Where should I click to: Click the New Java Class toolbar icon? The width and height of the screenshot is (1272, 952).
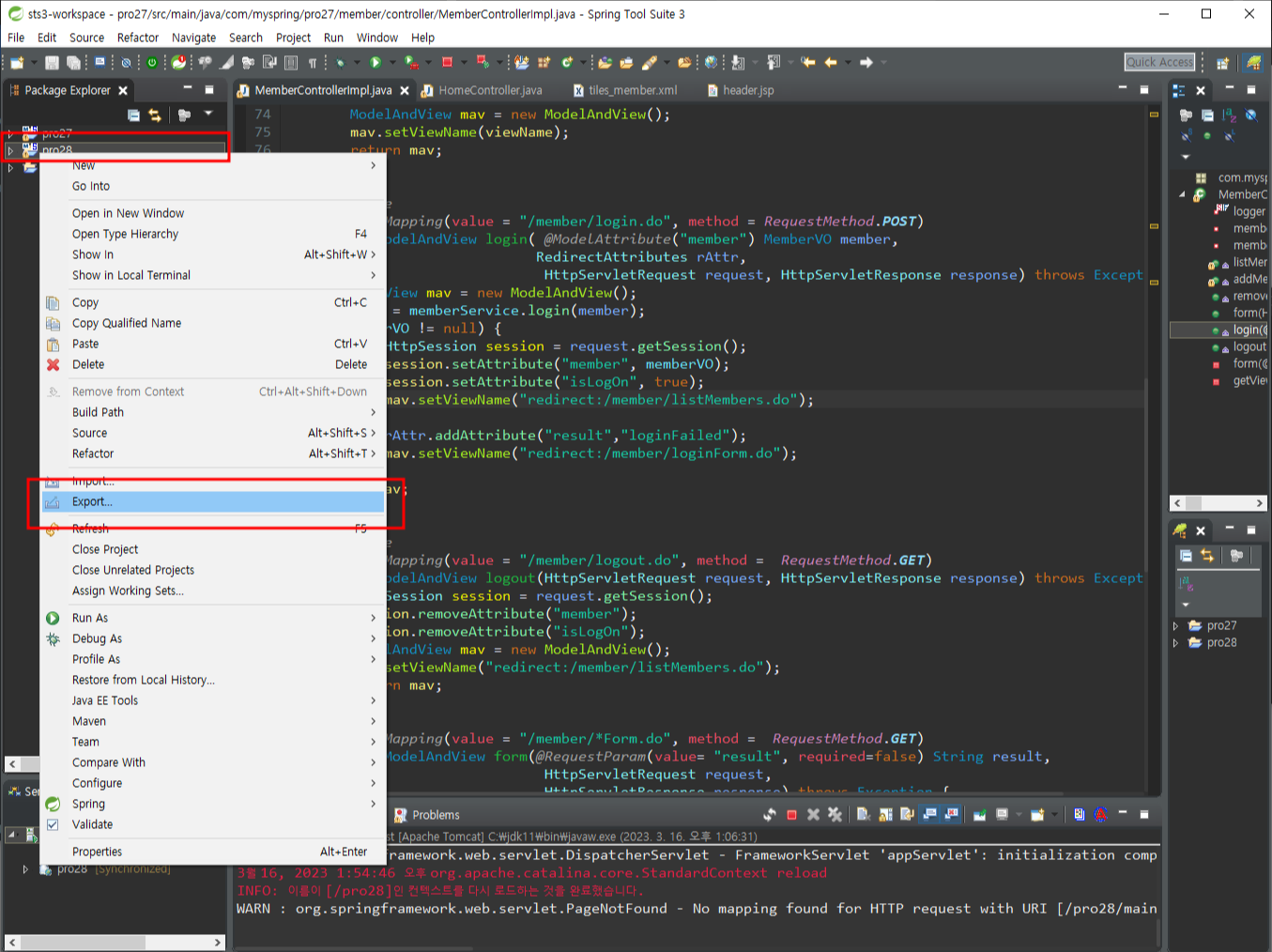click(567, 63)
